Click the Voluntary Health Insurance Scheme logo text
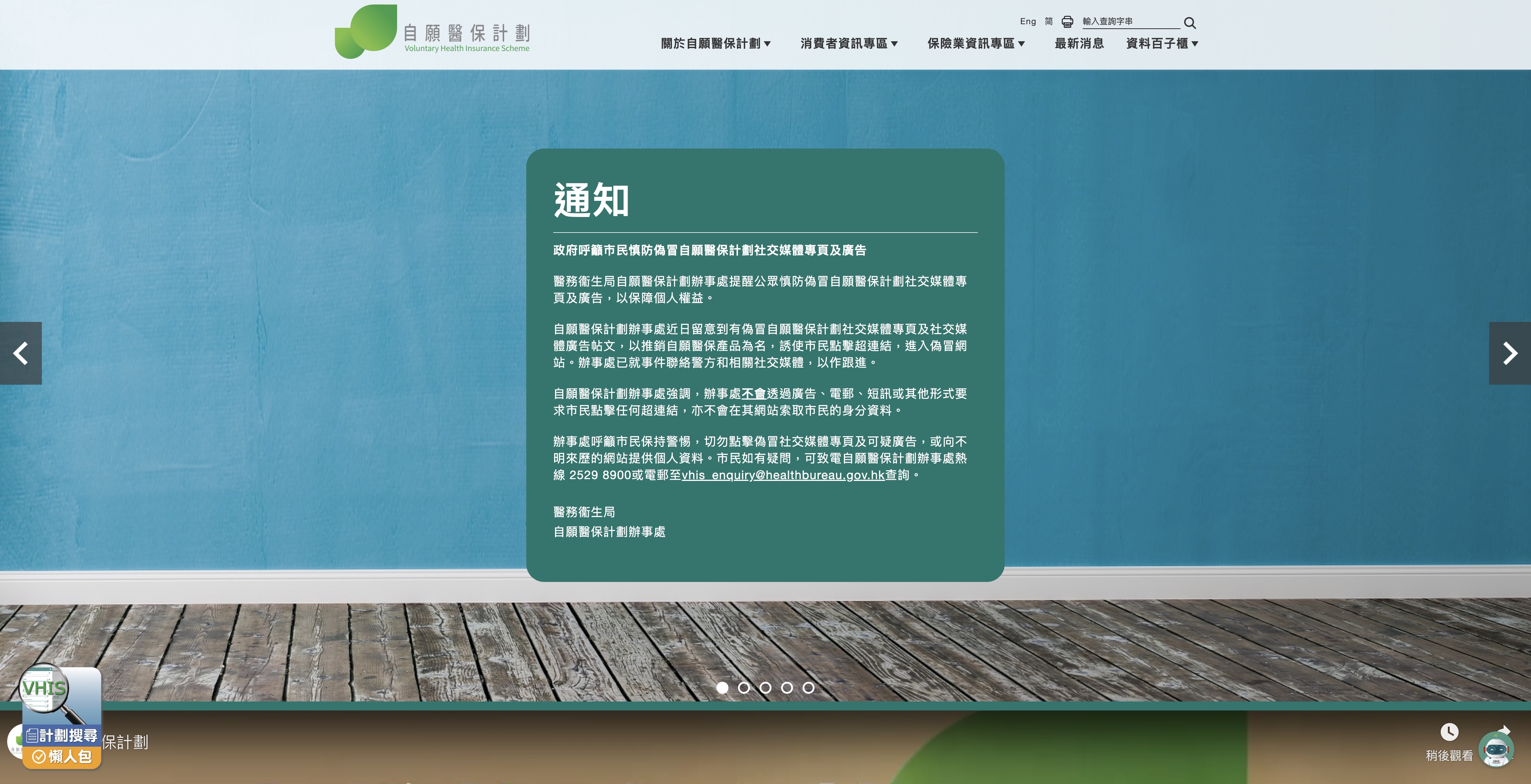Viewport: 1531px width, 784px height. [466, 48]
